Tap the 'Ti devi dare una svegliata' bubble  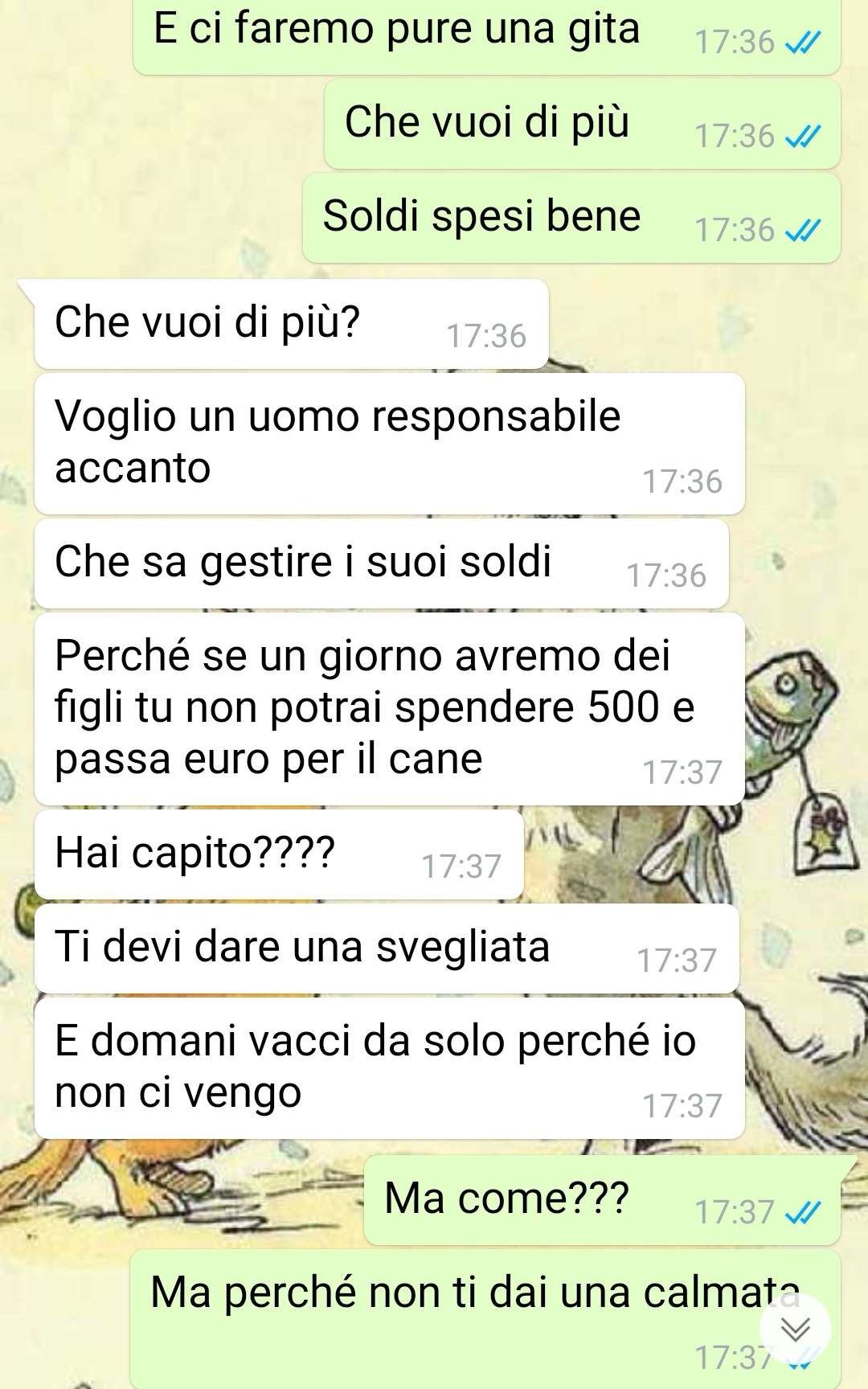click(387, 949)
